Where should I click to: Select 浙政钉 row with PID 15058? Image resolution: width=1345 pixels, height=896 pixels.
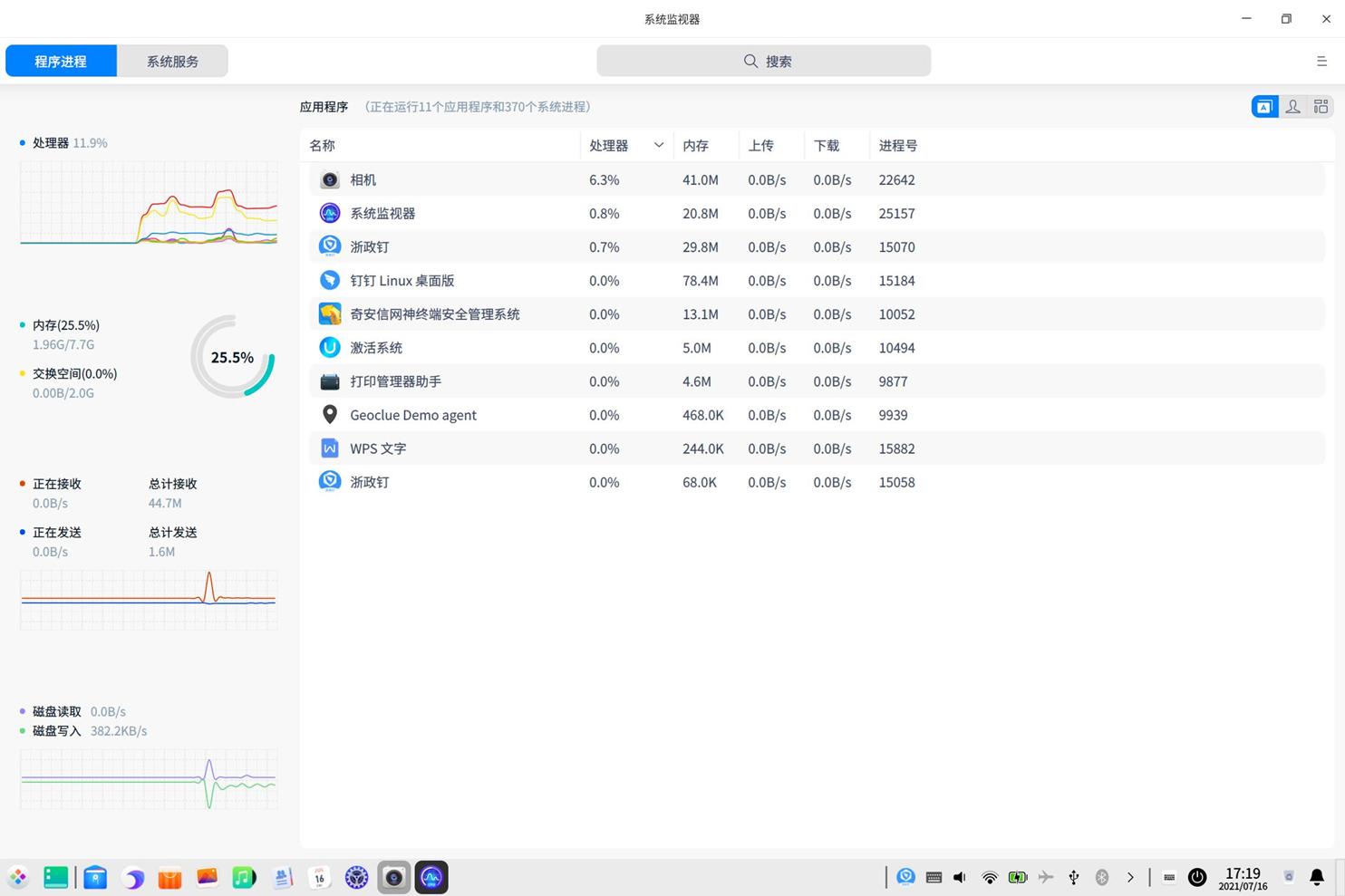[x=817, y=482]
